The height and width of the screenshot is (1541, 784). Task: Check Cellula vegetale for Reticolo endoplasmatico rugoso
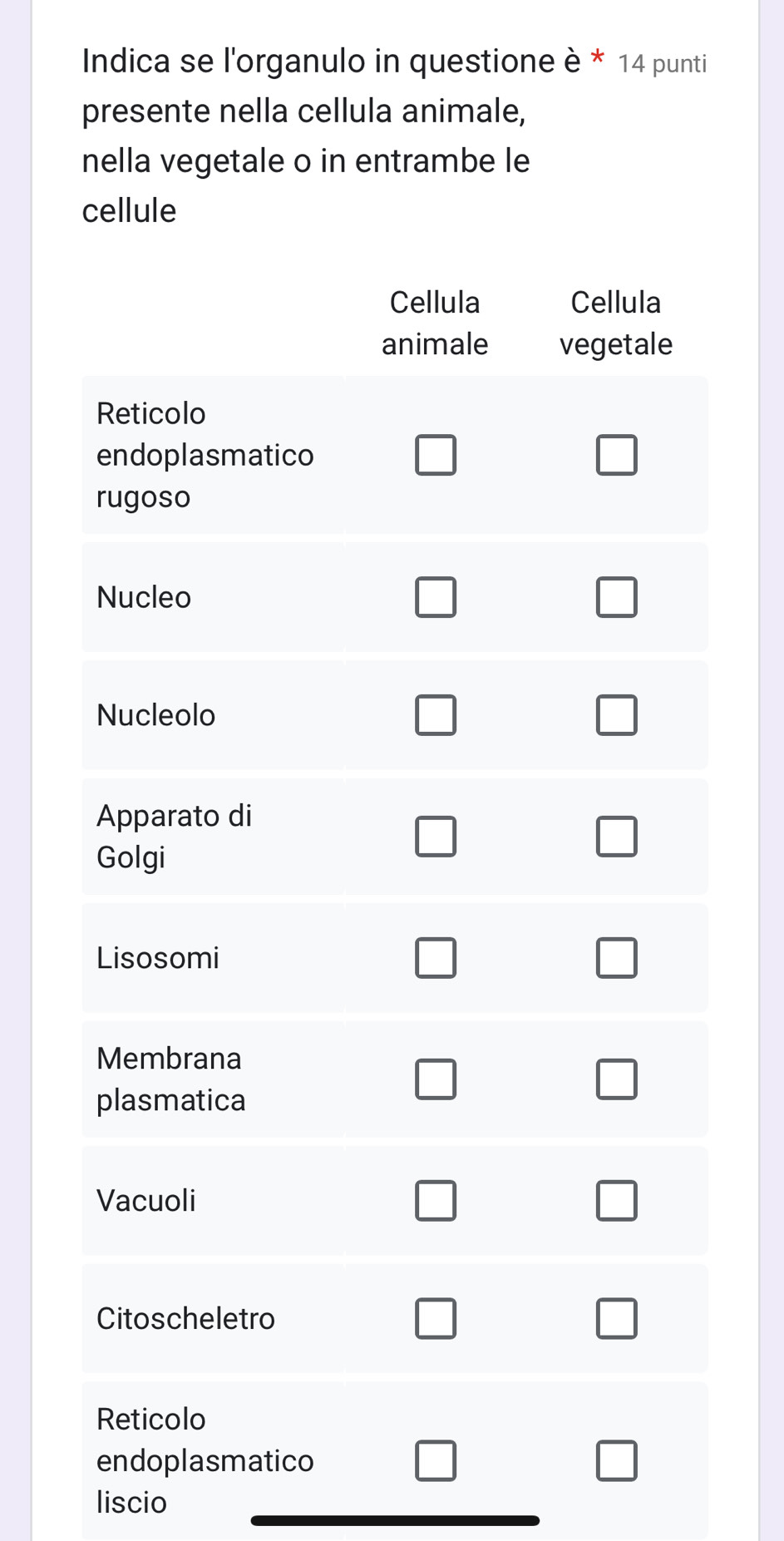[x=616, y=455]
